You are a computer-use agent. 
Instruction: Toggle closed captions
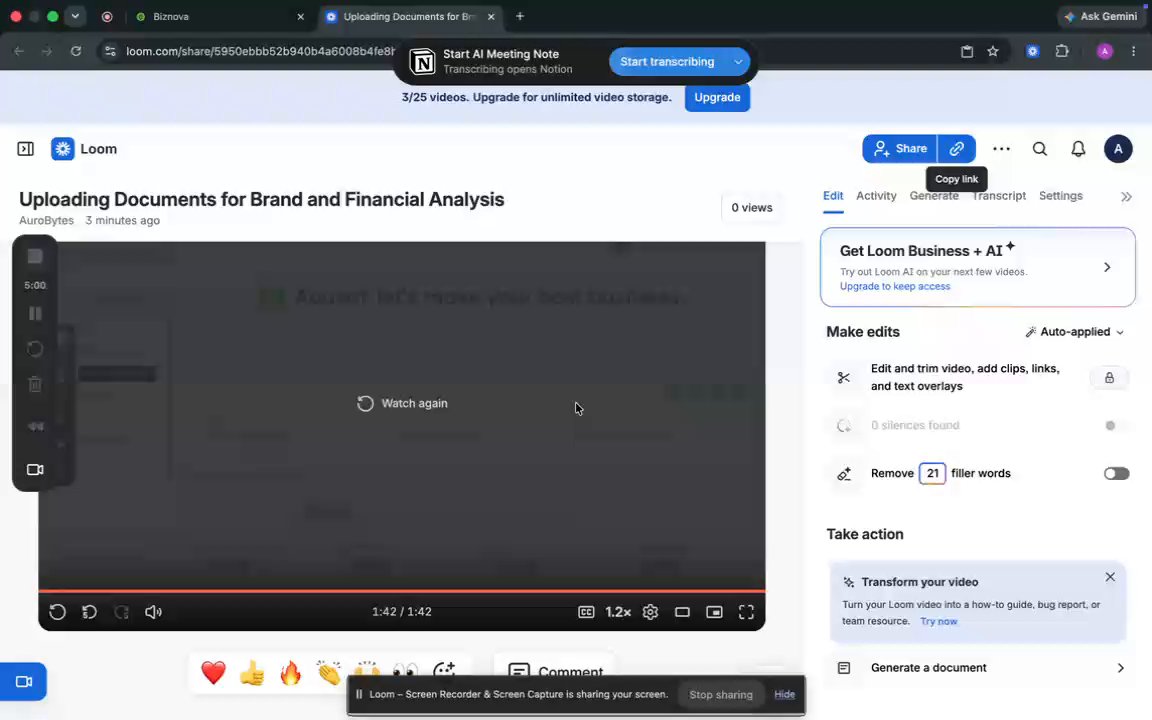click(x=586, y=612)
